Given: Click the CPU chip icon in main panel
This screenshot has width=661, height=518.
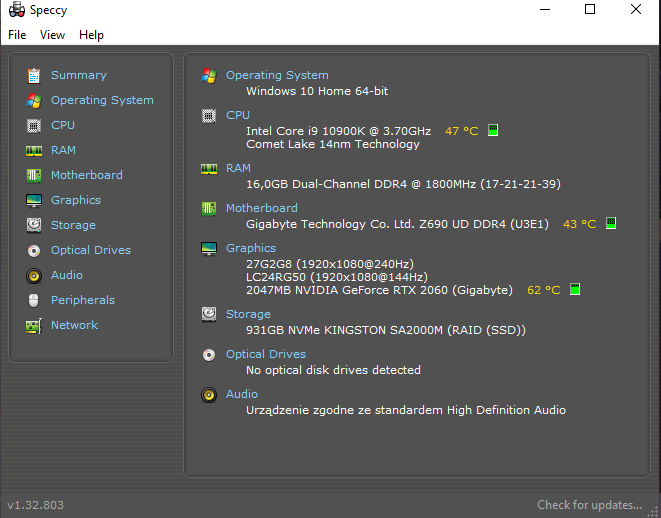Looking at the screenshot, I should pyautogui.click(x=209, y=115).
